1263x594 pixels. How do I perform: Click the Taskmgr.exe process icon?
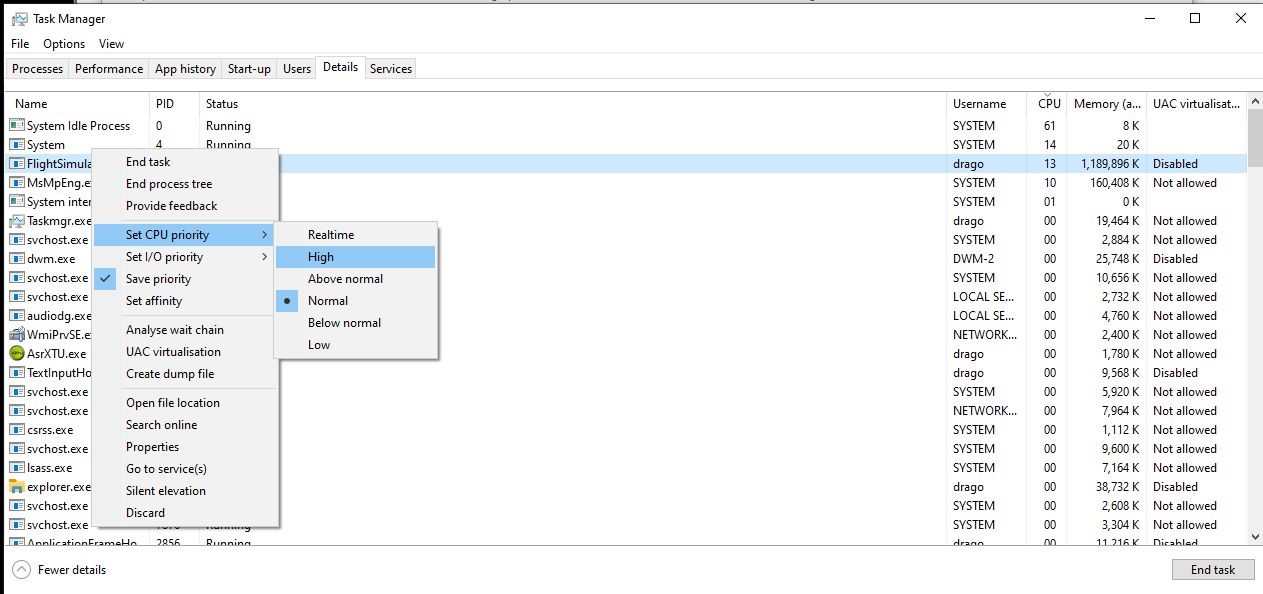point(16,220)
